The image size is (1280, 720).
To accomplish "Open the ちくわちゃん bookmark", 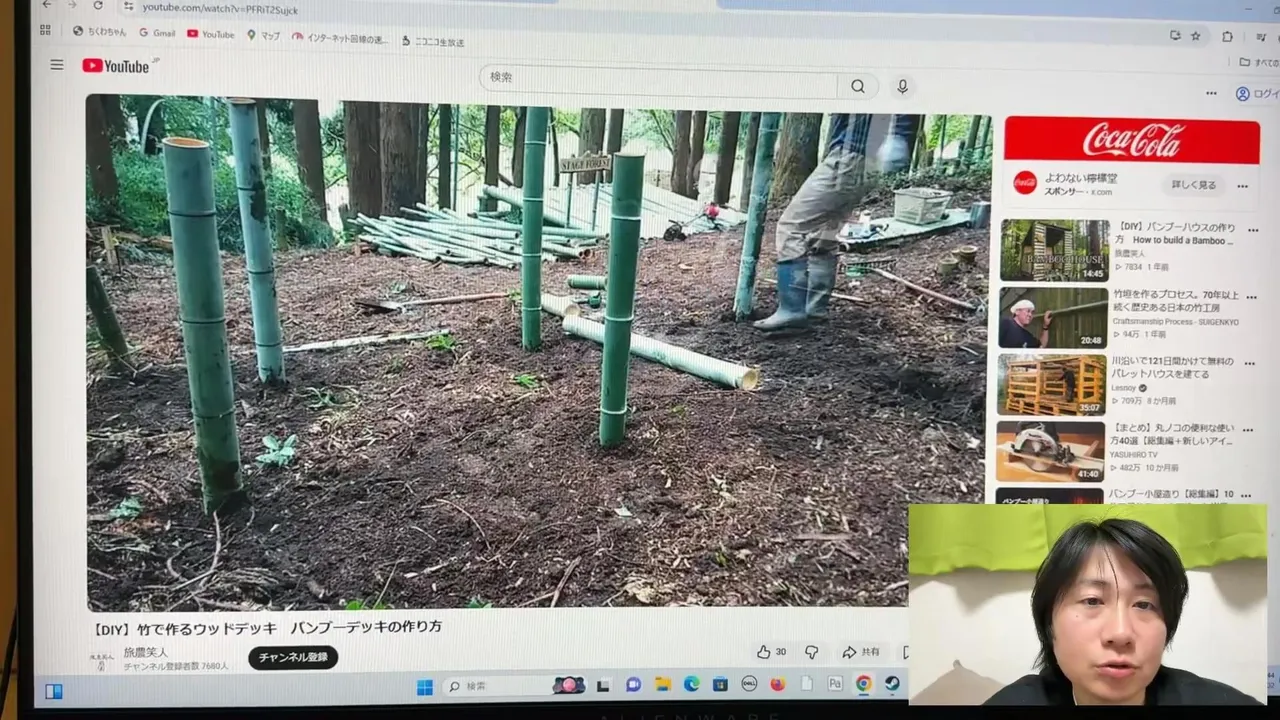I will [100, 32].
